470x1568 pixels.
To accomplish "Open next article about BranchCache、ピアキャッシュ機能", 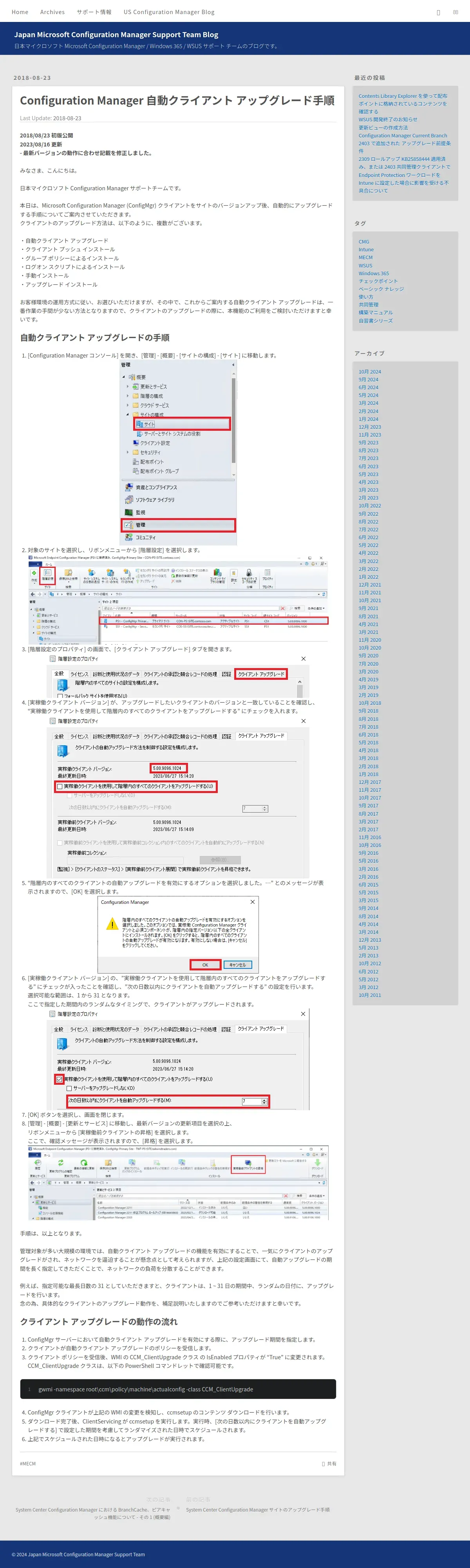I will coord(92,1513).
